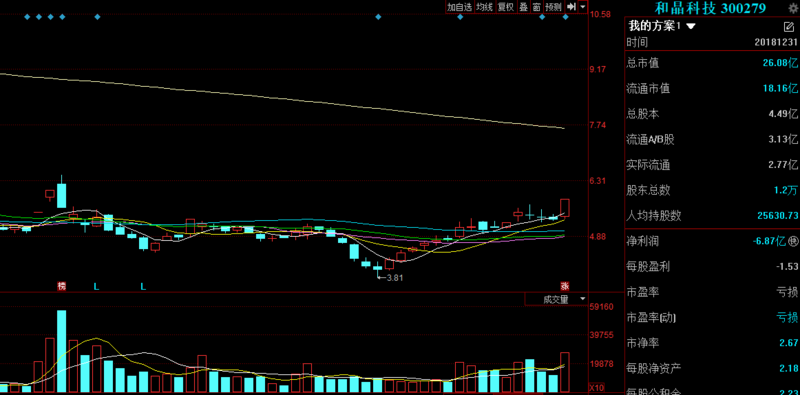This screenshot has height=395, width=800.
Task: Click the 3.81 lowest price label
Action: point(395,278)
